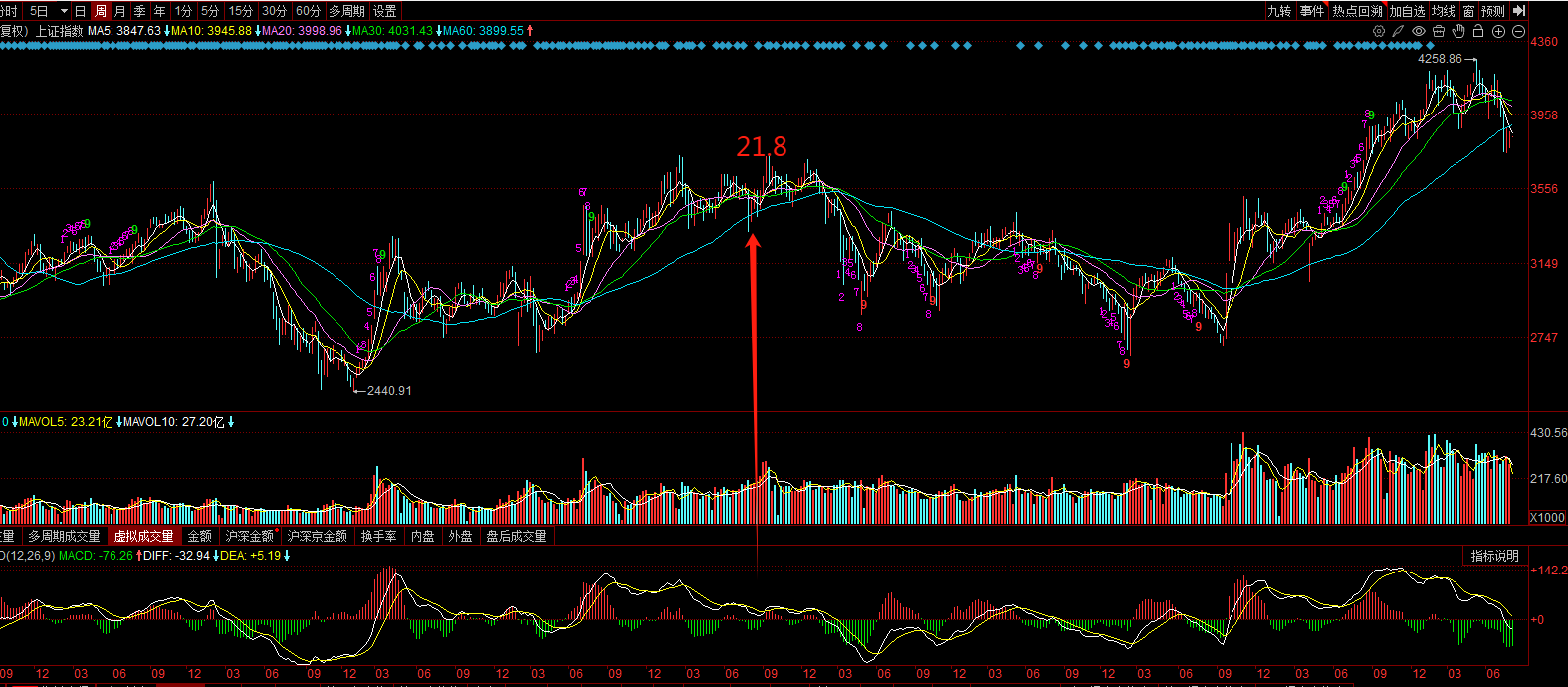Zoom out with the minus icon

[x=1518, y=31]
